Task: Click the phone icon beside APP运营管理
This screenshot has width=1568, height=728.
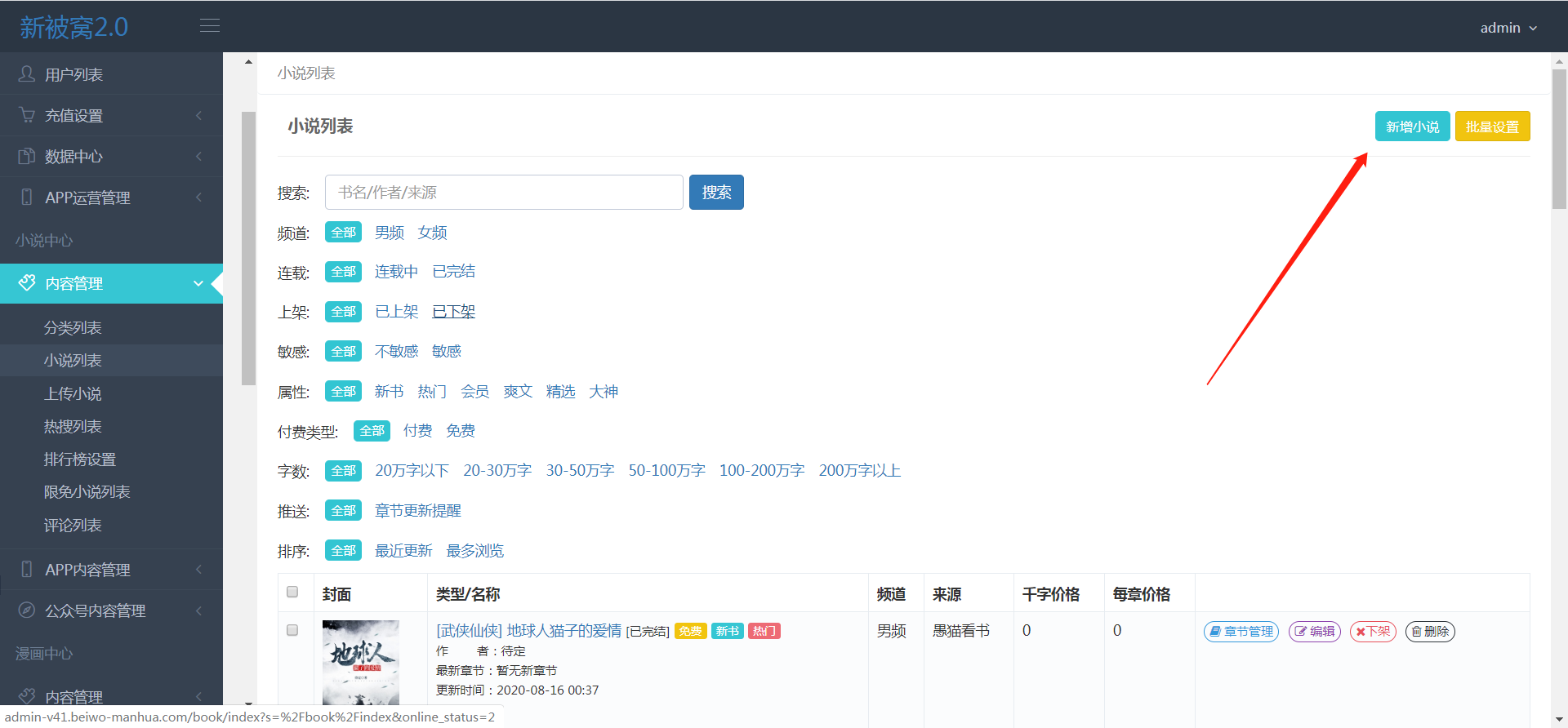Action: [x=27, y=197]
